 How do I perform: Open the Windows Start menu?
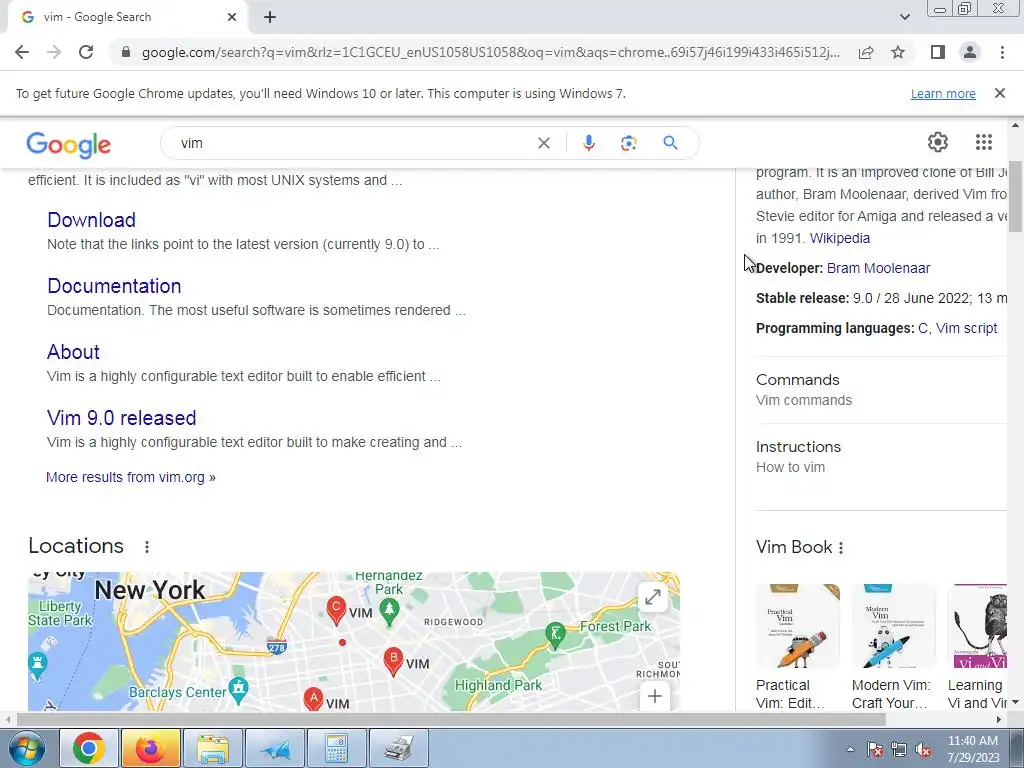pos(27,748)
